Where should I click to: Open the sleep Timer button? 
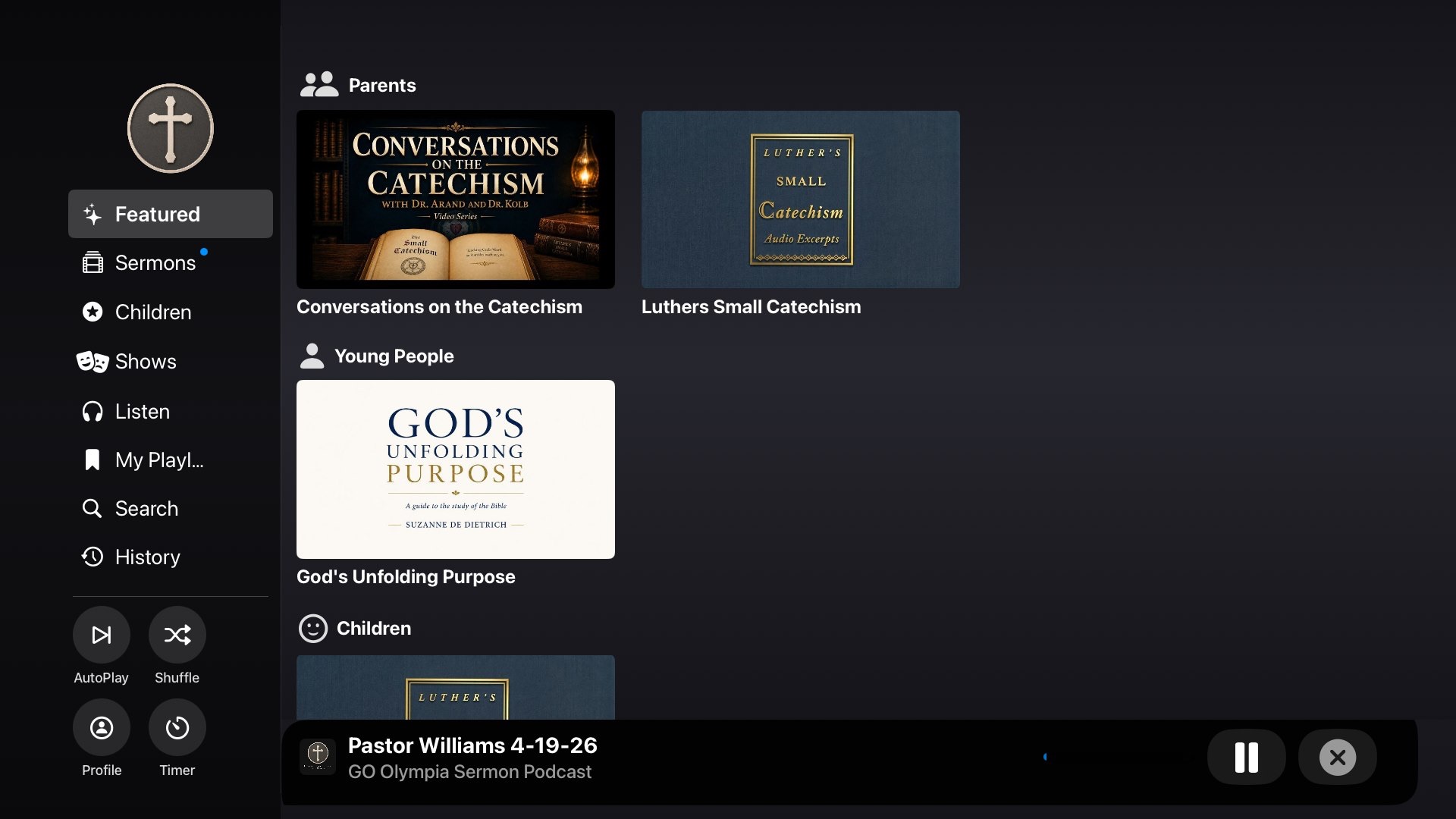(x=177, y=727)
